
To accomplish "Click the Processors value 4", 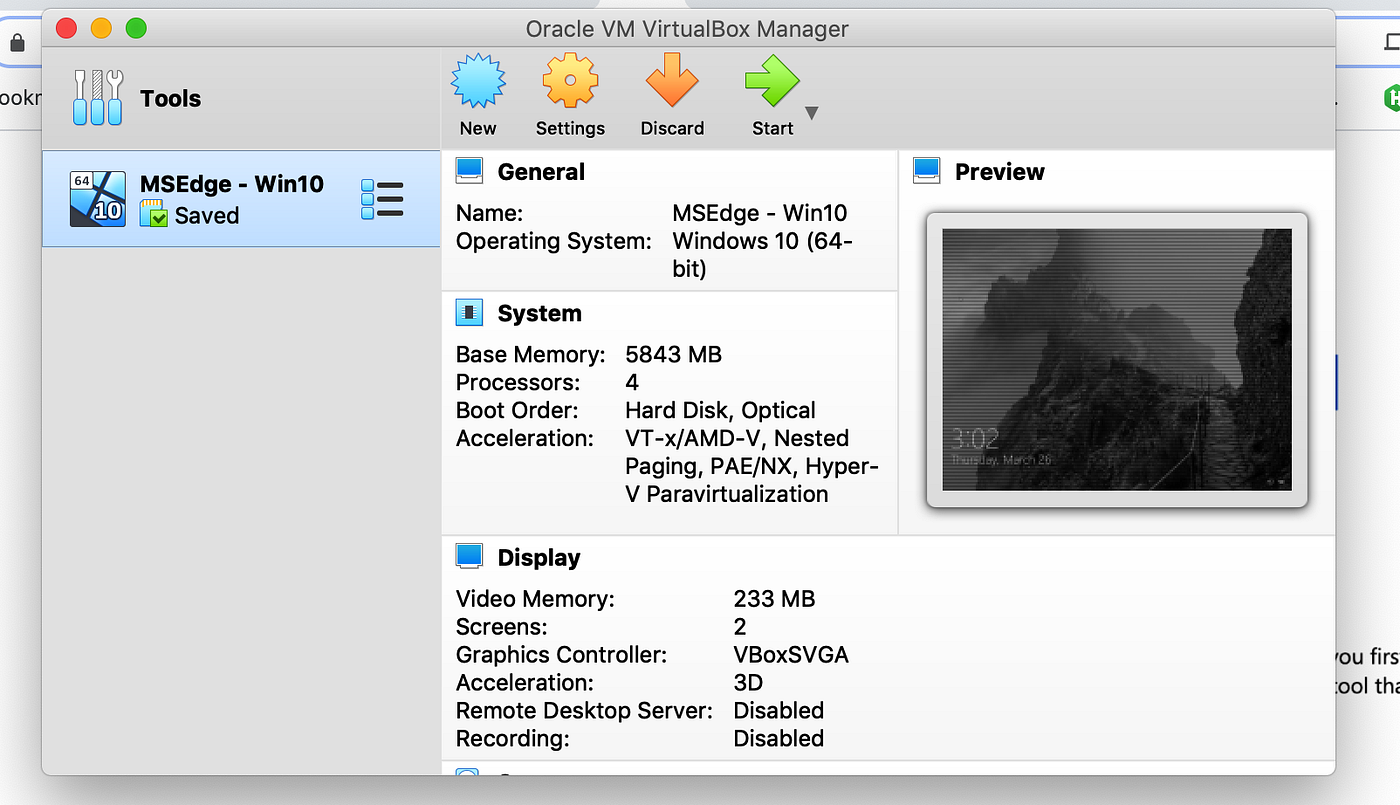I will click(632, 383).
